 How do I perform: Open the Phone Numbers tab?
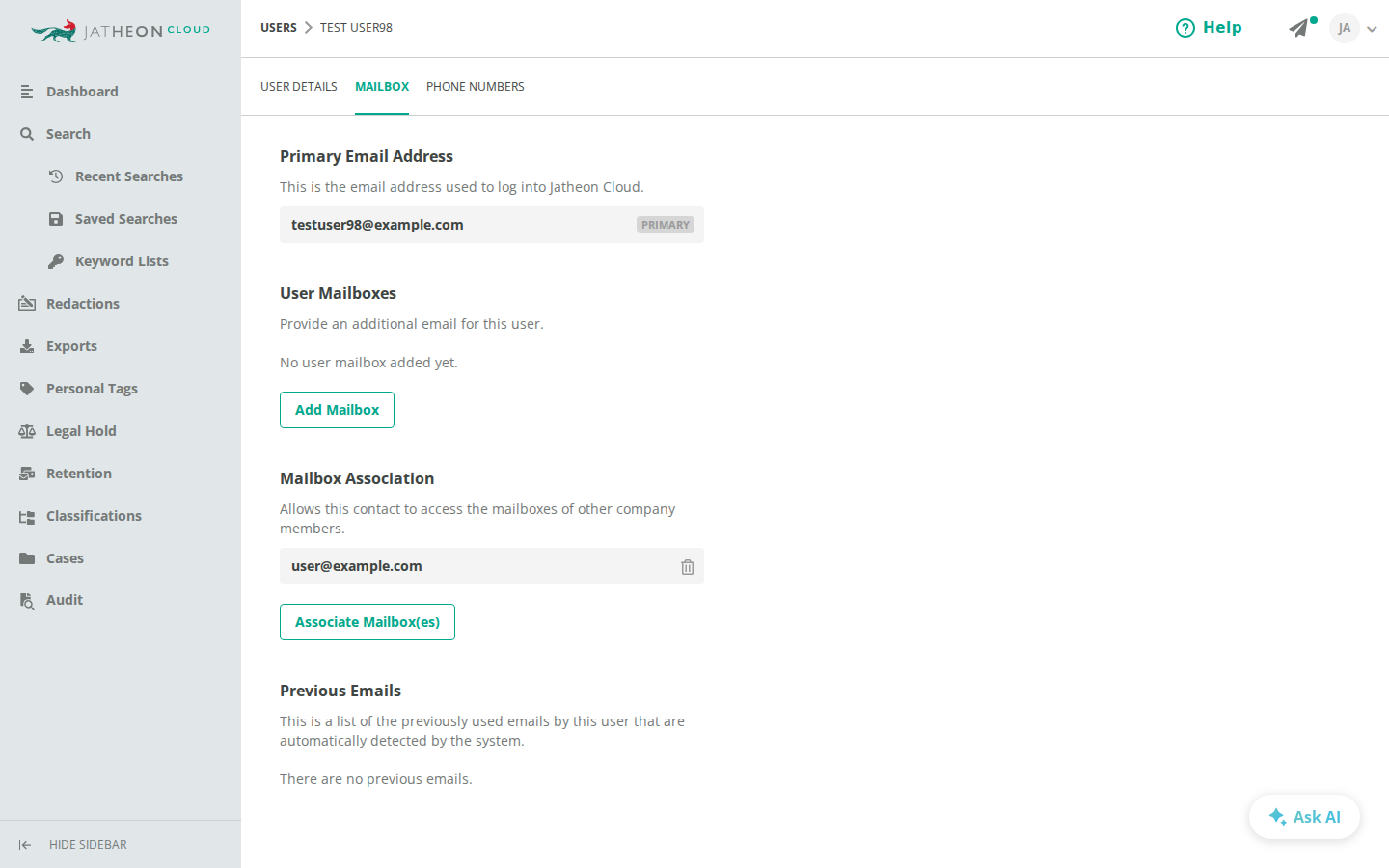[476, 87]
